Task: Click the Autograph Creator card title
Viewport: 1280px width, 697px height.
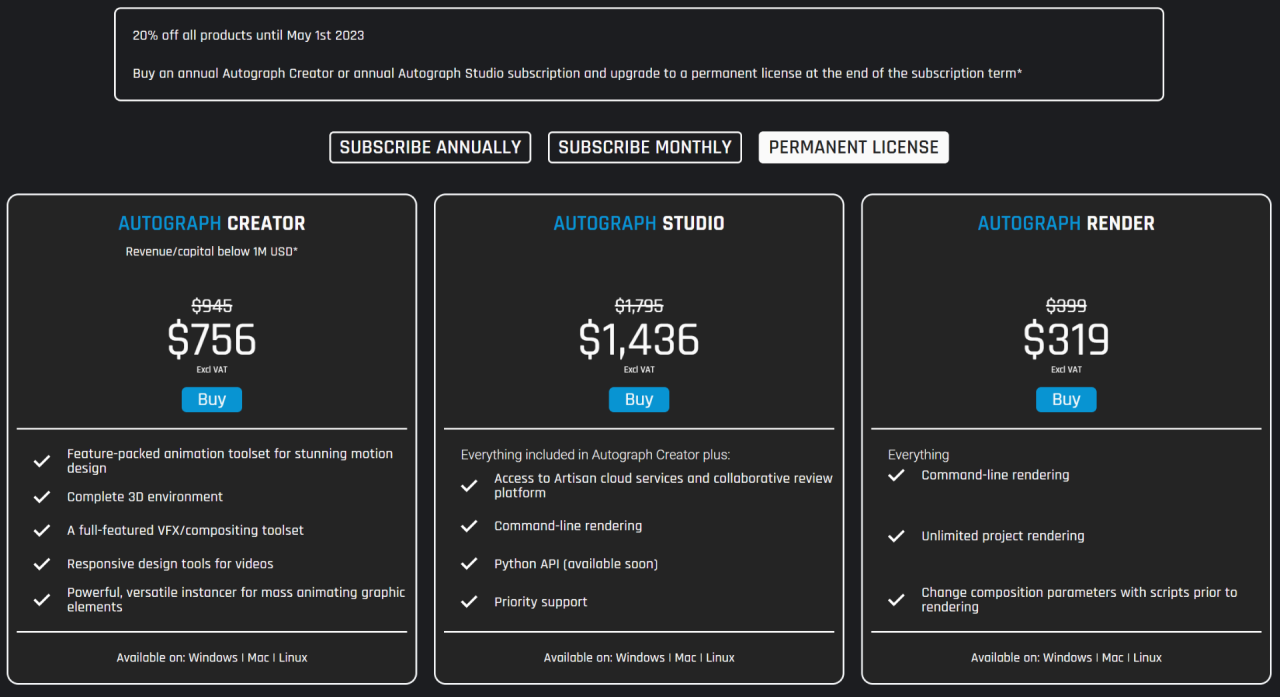Action: tap(212, 223)
